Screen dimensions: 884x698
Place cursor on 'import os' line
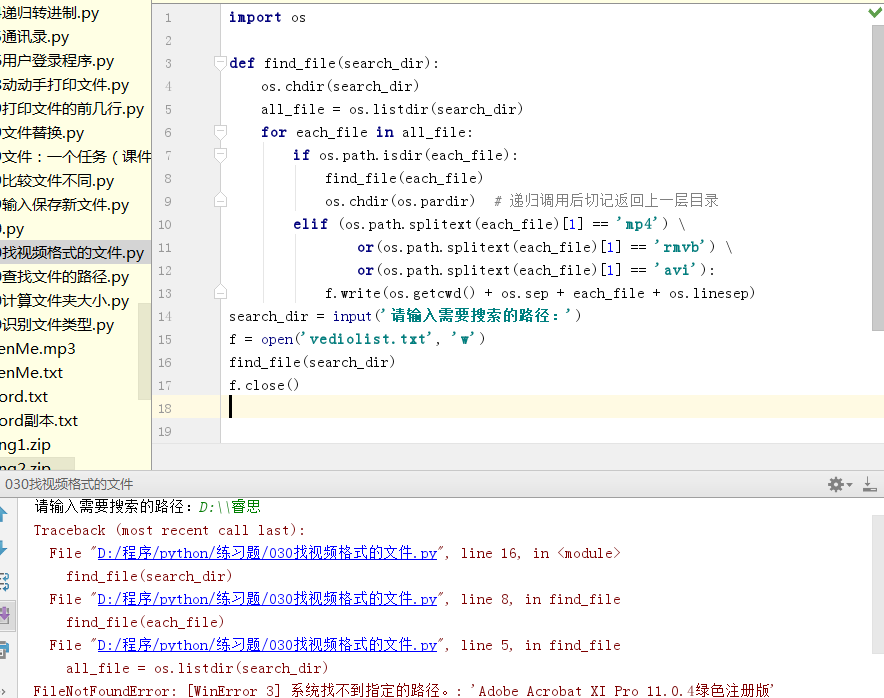coord(267,17)
